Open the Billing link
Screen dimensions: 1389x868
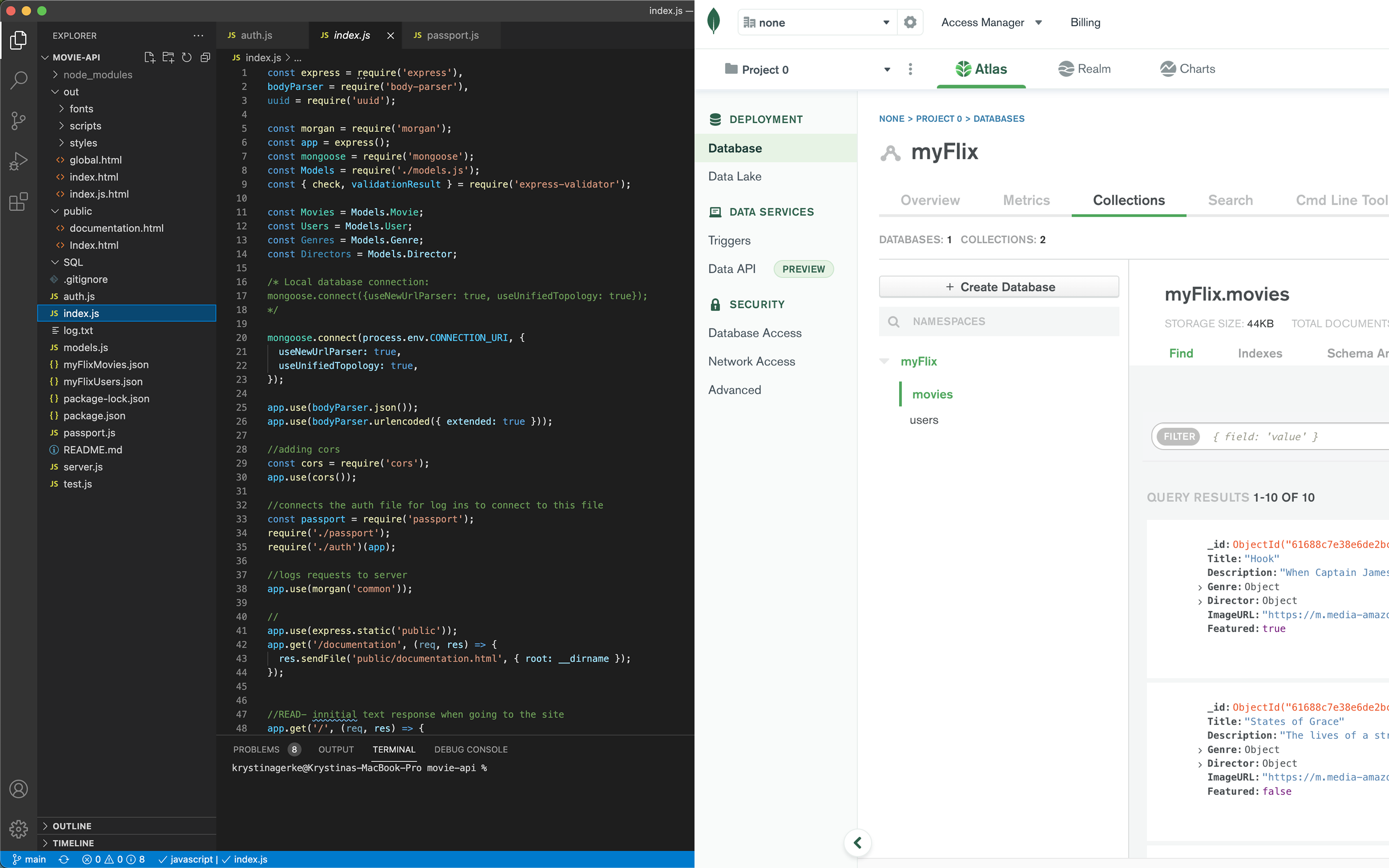pos(1085,22)
